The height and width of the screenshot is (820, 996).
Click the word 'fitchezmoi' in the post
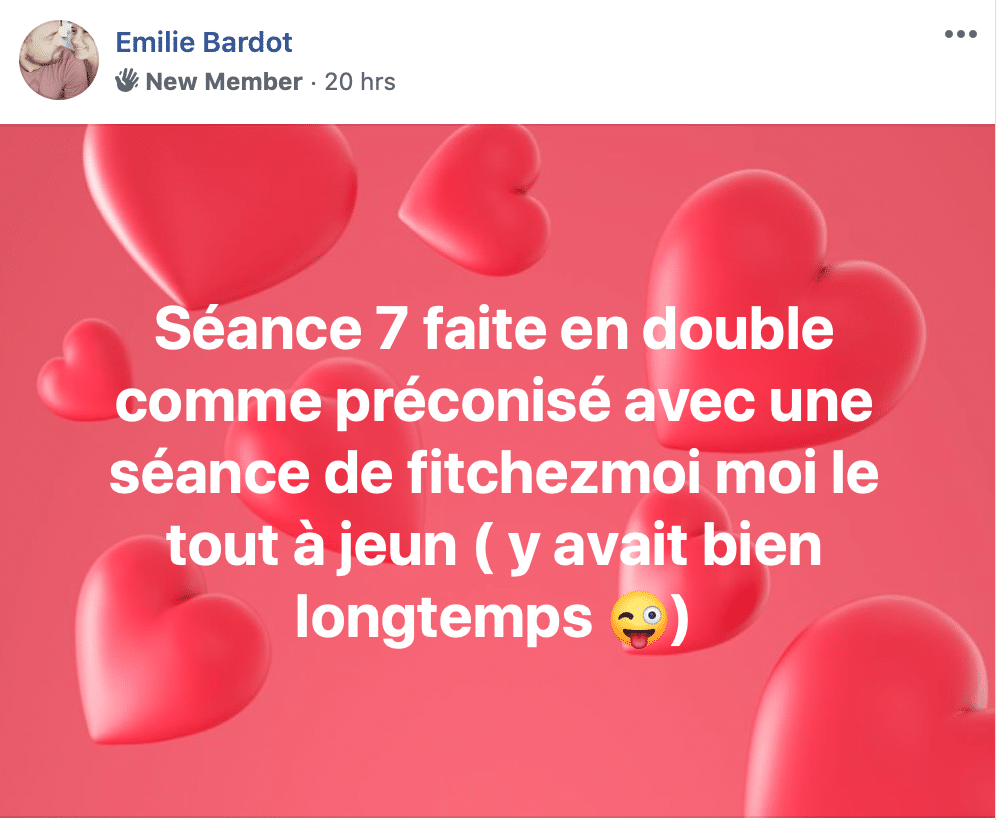point(553,472)
